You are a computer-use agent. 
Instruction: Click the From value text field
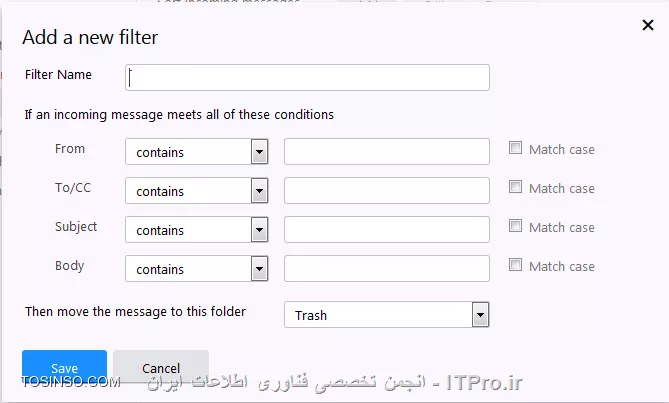point(387,151)
